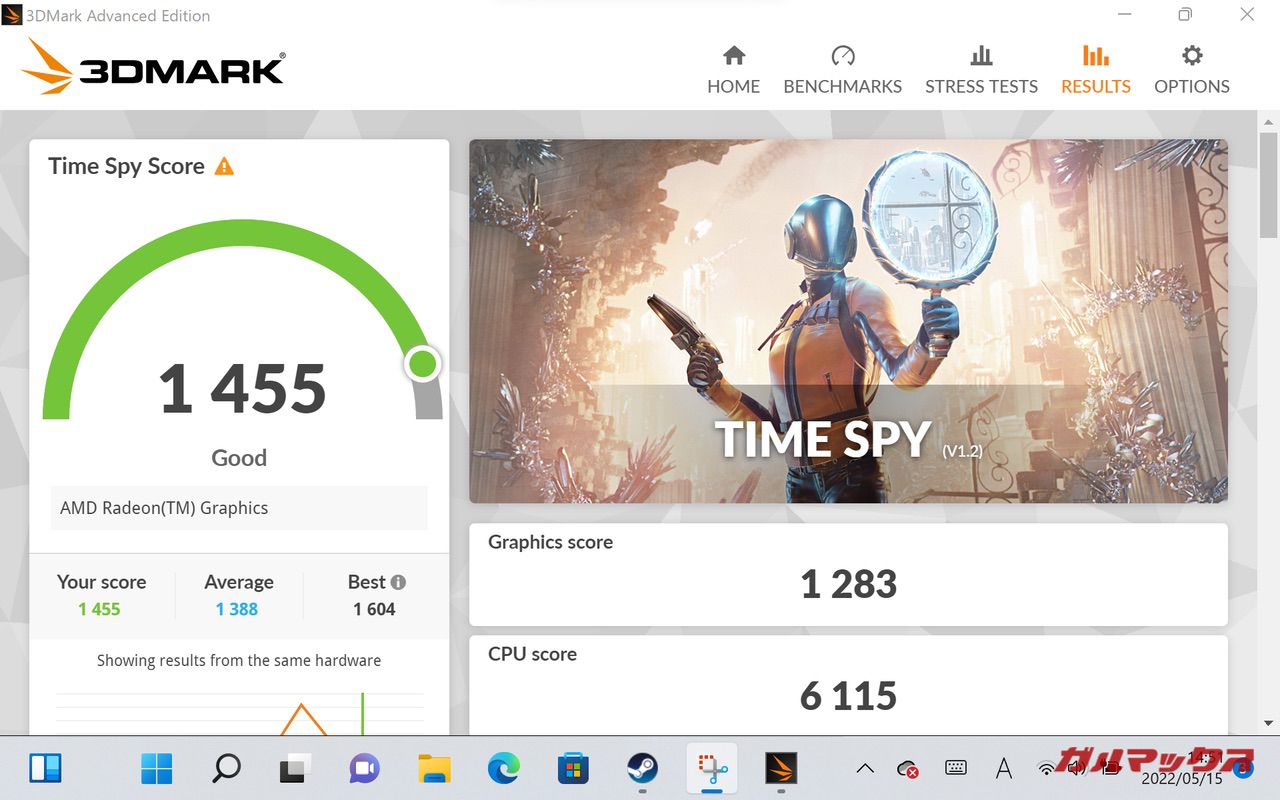Launch Steam from the taskbar
1280x800 pixels.
click(641, 768)
